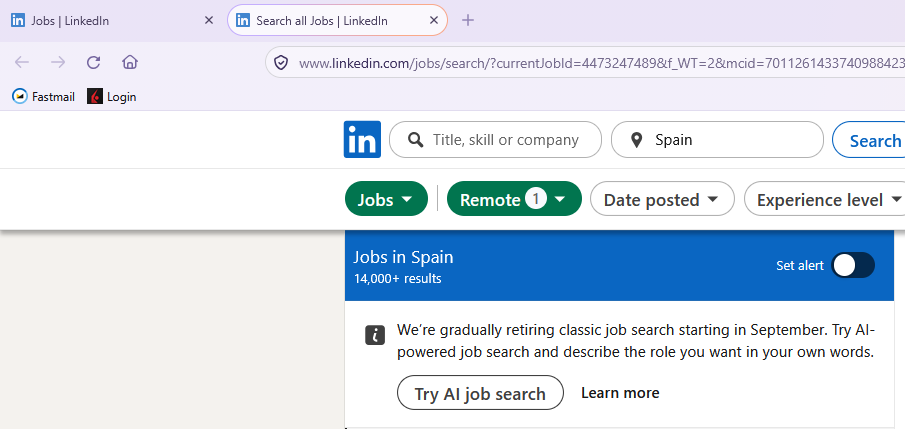Click the Spain location field

tap(717, 140)
